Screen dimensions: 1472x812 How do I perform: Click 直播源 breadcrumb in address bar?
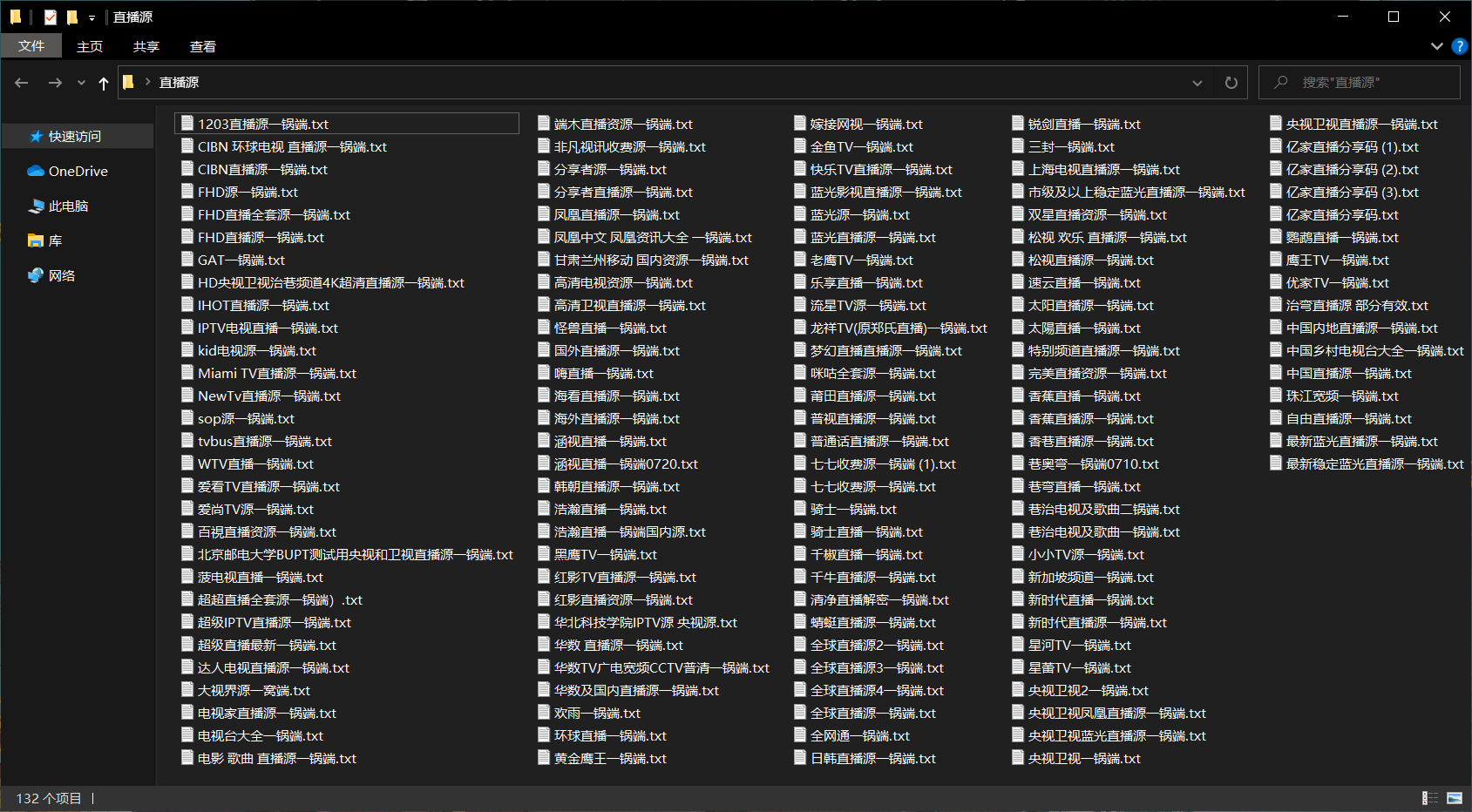(179, 83)
